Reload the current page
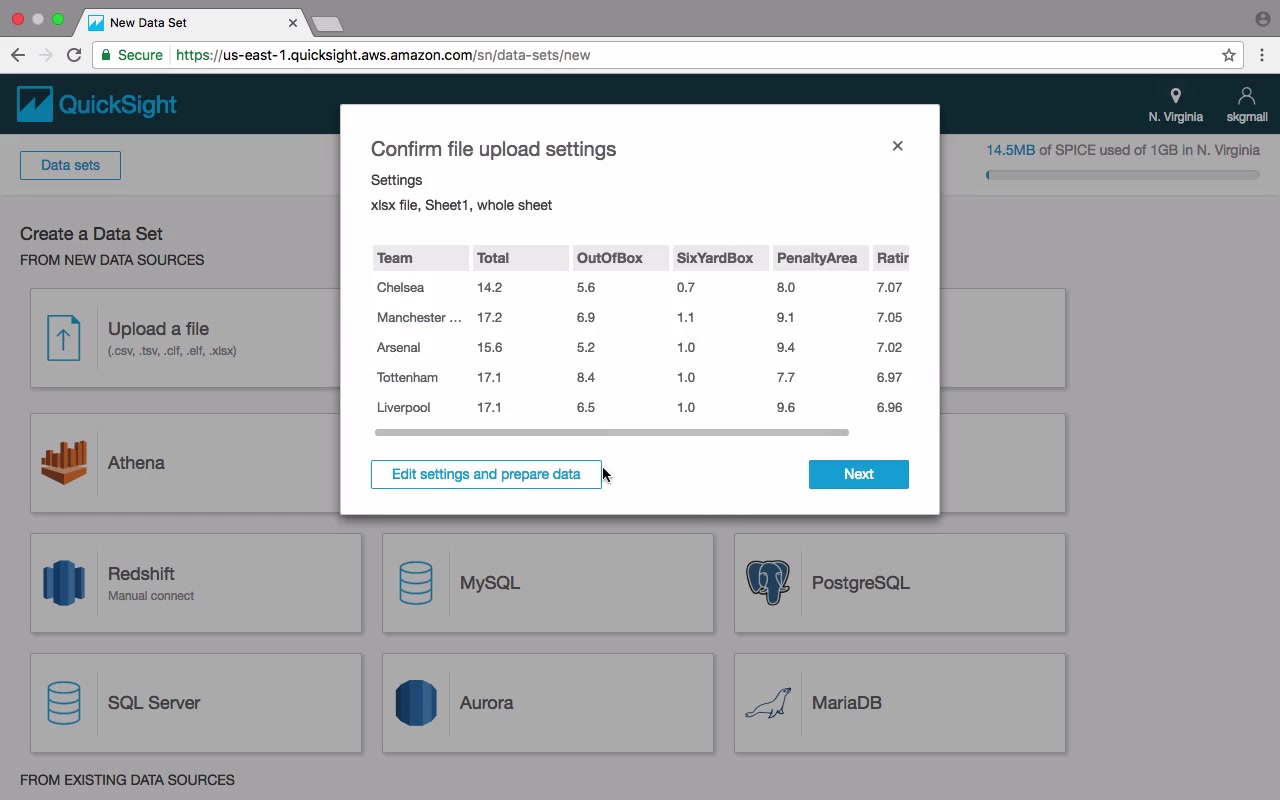This screenshot has width=1280, height=800. [74, 55]
